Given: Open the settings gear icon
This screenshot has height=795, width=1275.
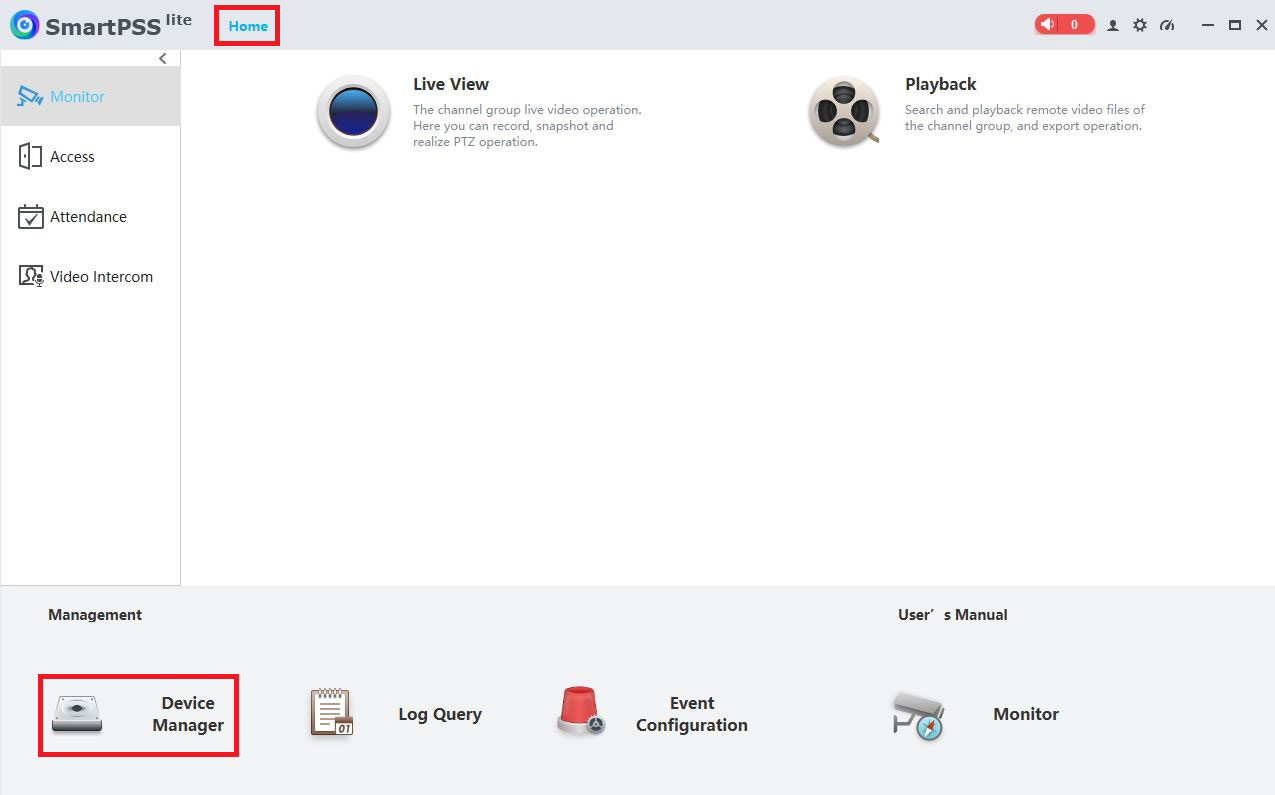Looking at the screenshot, I should pyautogui.click(x=1140, y=24).
